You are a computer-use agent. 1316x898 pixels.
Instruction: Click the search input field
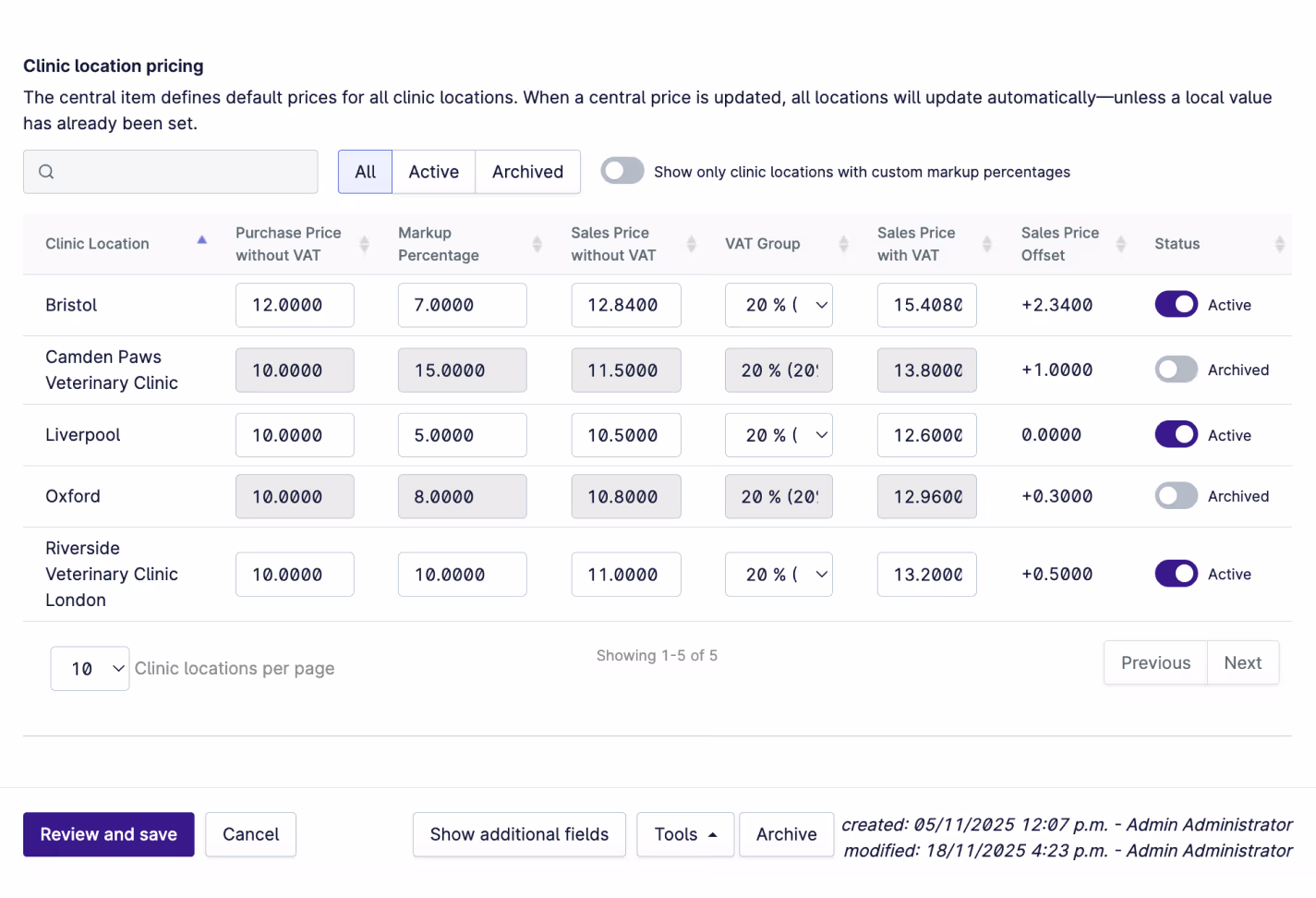[171, 171]
